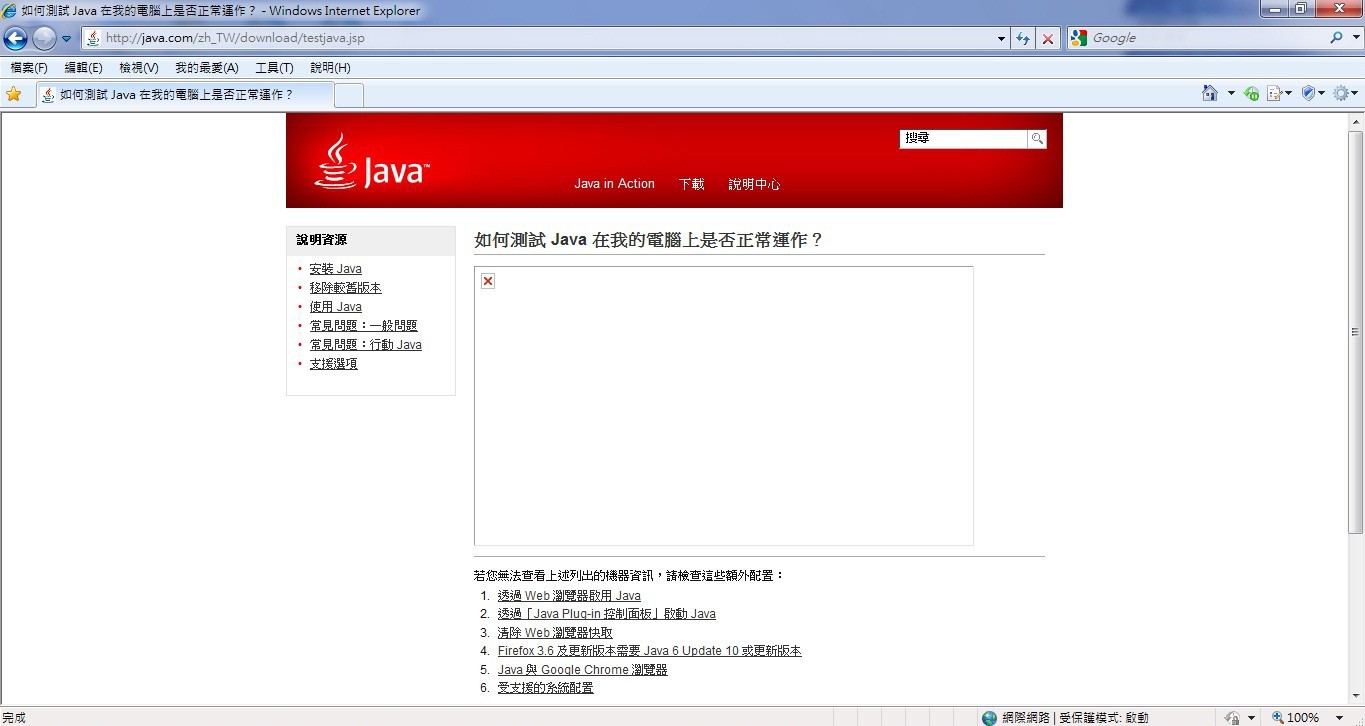Screen dimensions: 1365x726
Task: Click the Refresh page icon
Action: (1023, 39)
